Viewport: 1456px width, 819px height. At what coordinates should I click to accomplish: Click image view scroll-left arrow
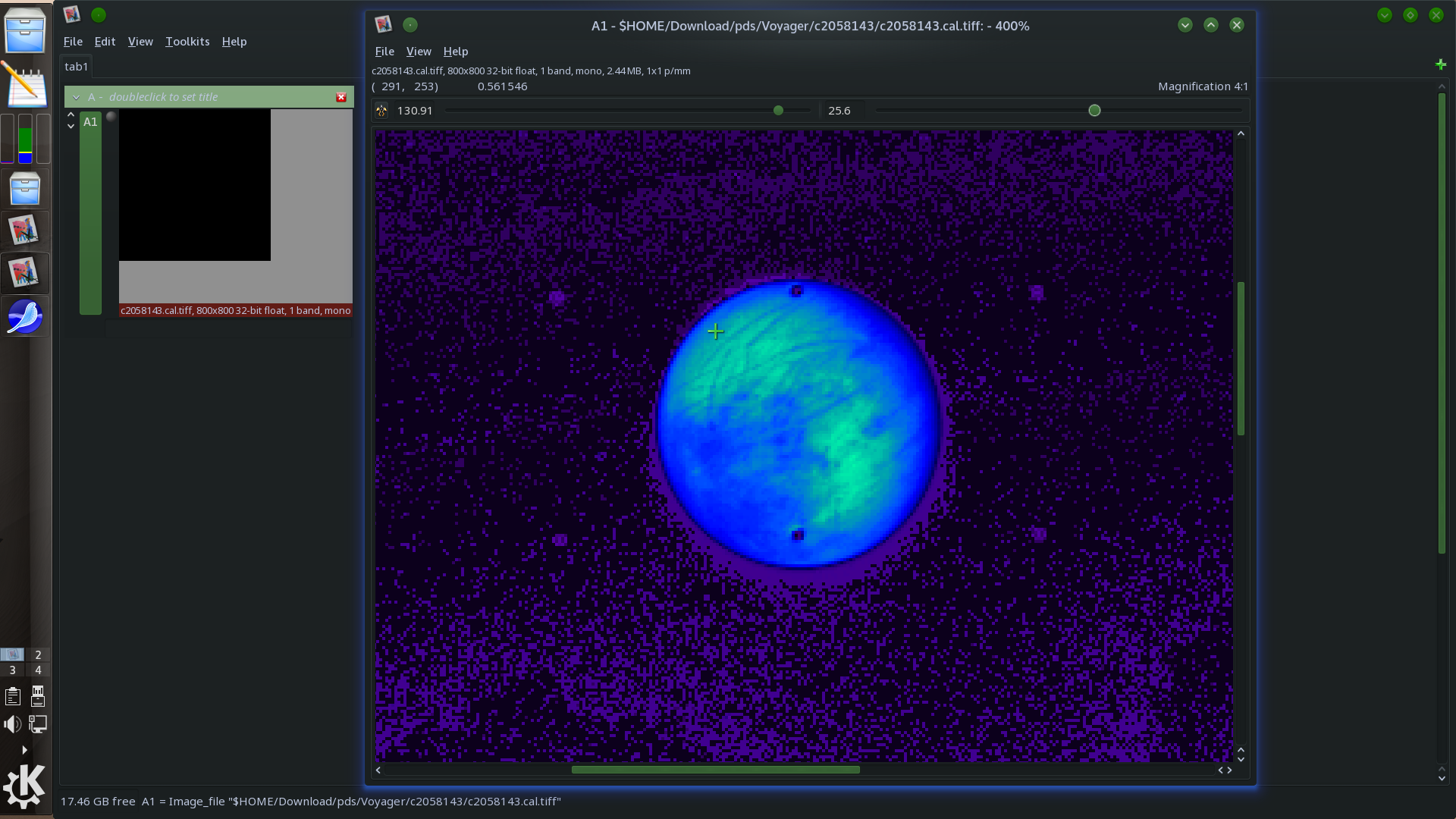coord(378,770)
